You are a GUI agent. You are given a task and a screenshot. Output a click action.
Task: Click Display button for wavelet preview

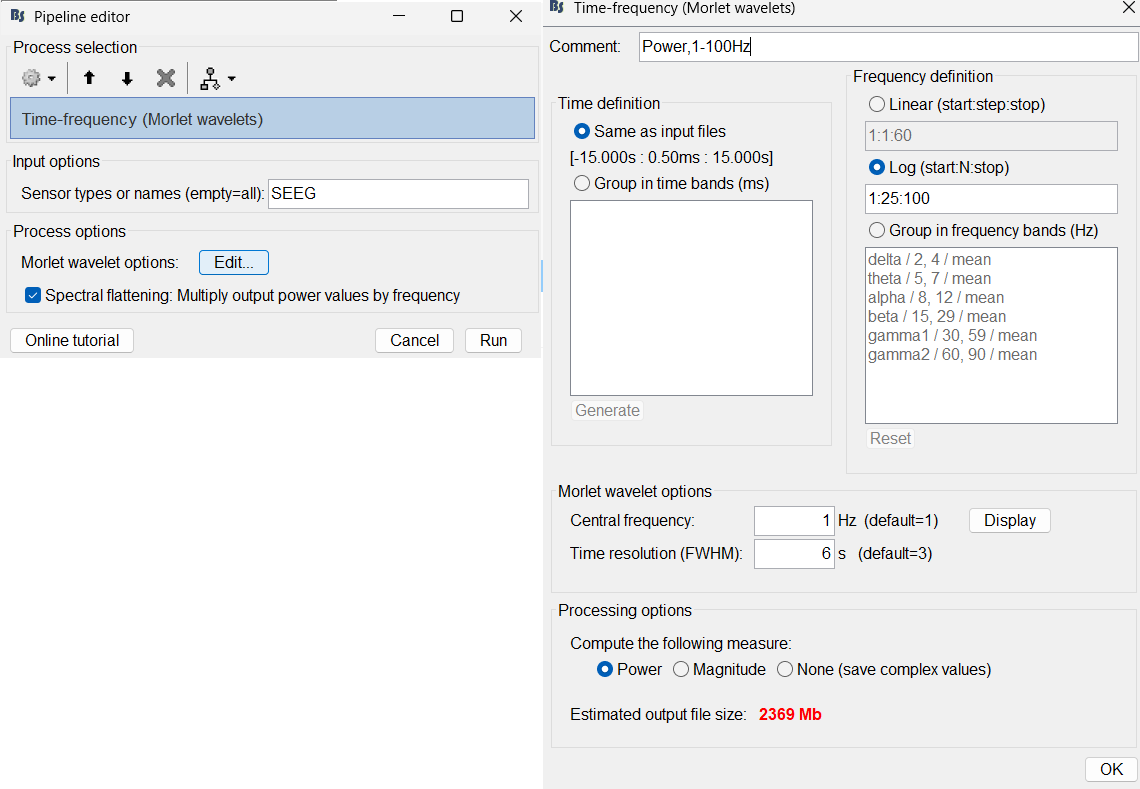pyautogui.click(x=1009, y=521)
